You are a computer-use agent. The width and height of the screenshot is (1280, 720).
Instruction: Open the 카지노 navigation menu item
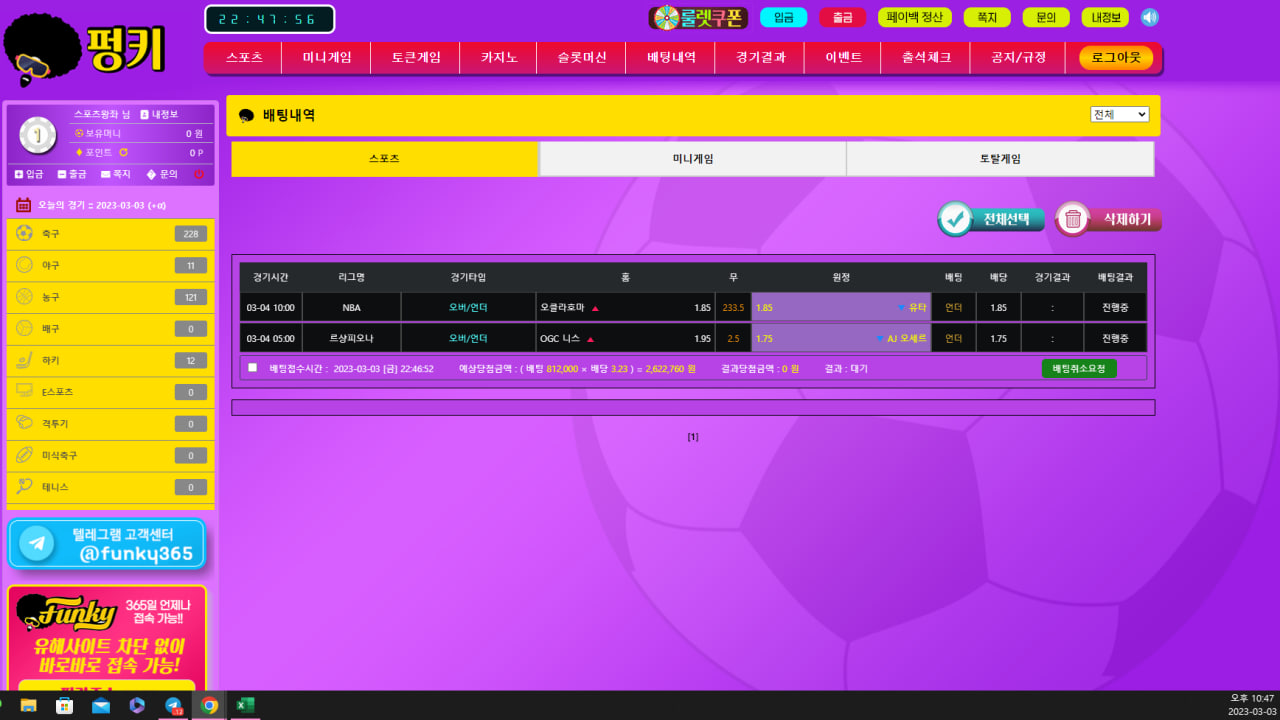(x=499, y=58)
